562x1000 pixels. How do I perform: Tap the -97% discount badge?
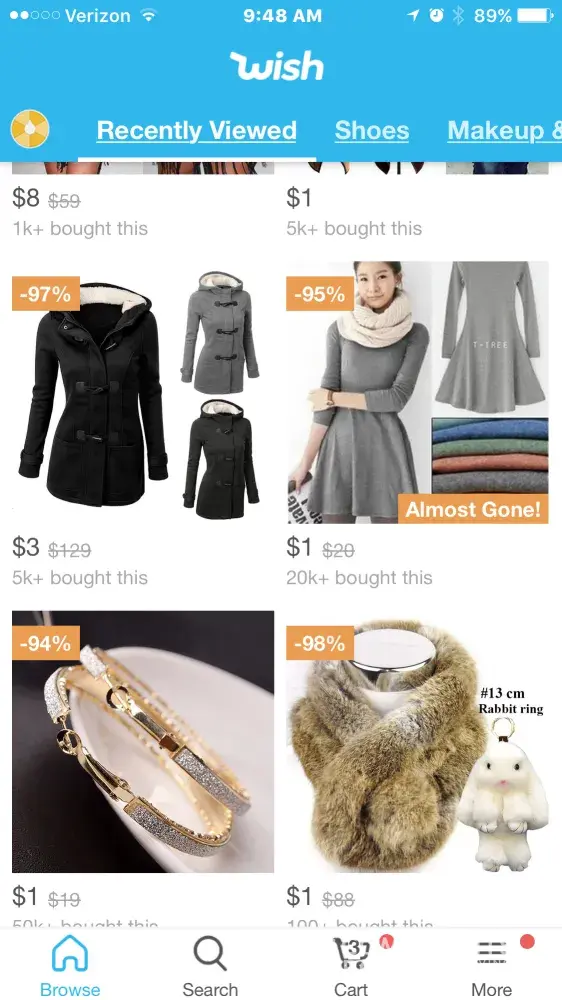coord(45,294)
